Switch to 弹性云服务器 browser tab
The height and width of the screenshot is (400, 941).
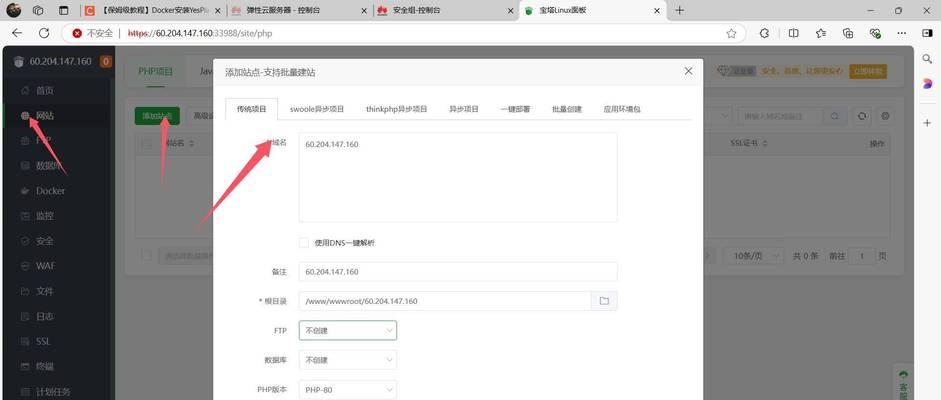[299, 10]
